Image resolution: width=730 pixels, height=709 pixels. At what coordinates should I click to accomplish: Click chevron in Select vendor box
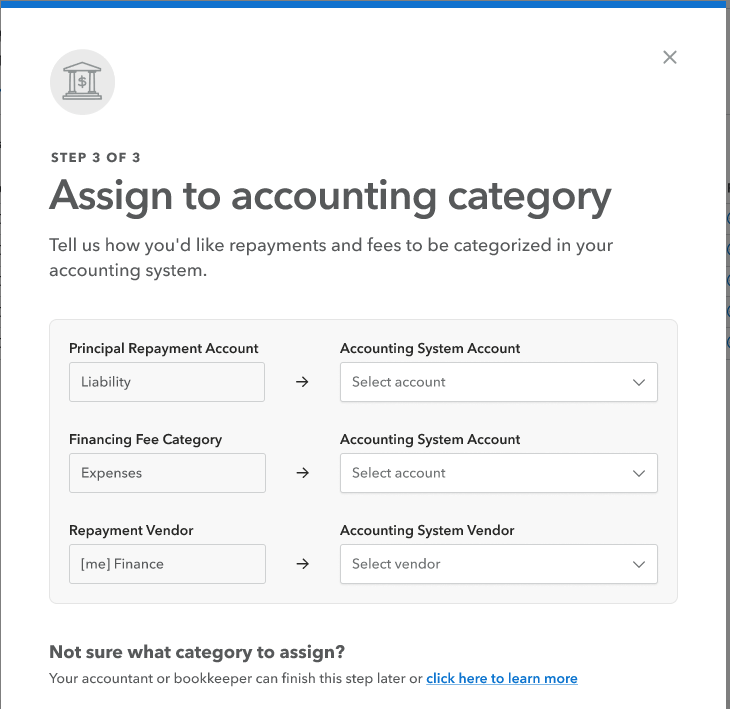click(x=639, y=564)
